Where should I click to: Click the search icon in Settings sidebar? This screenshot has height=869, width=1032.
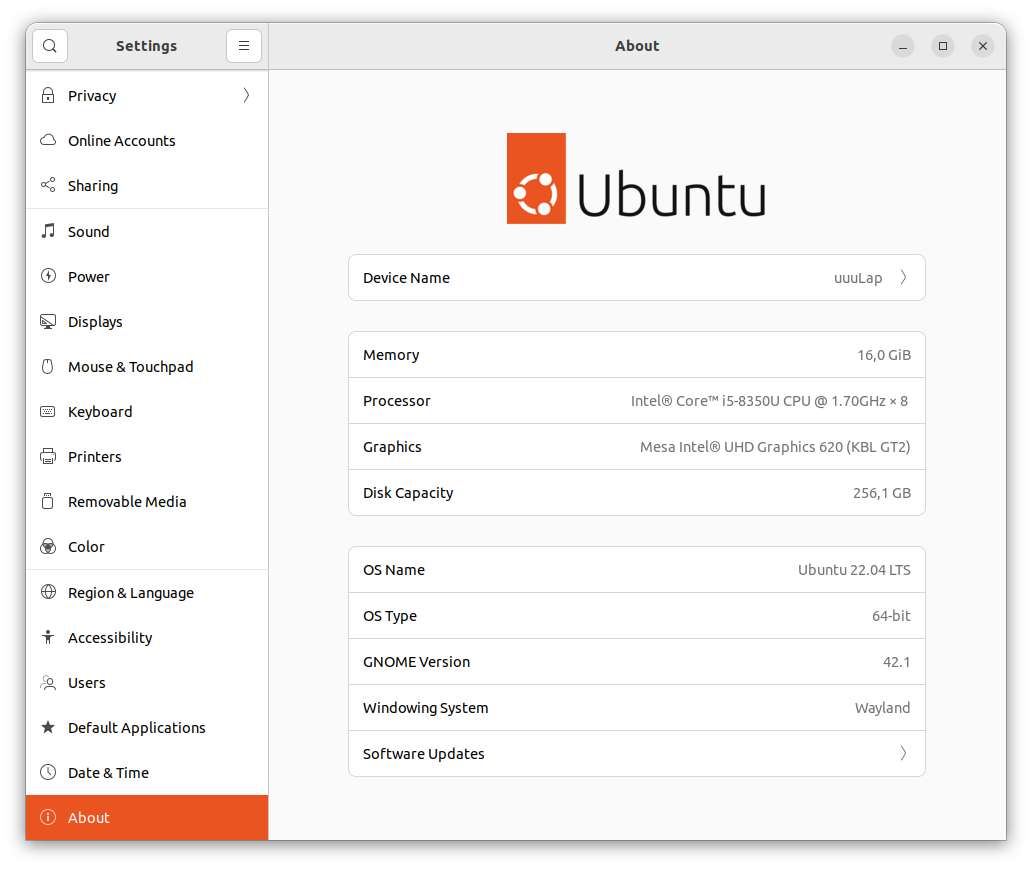[49, 46]
